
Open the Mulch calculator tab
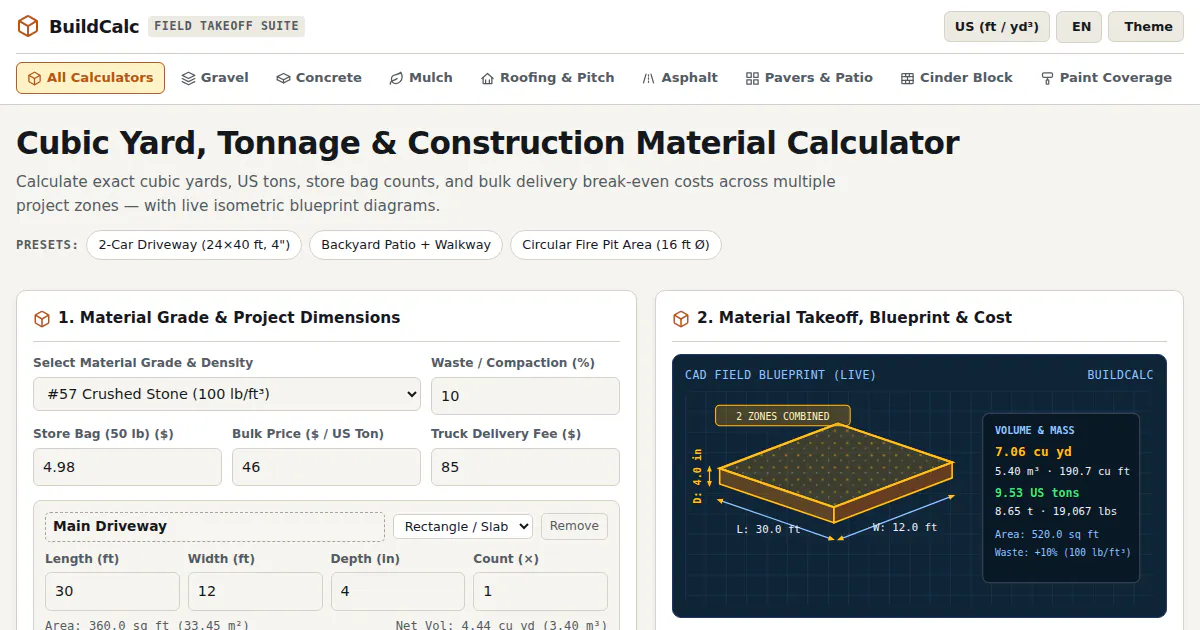coord(421,78)
